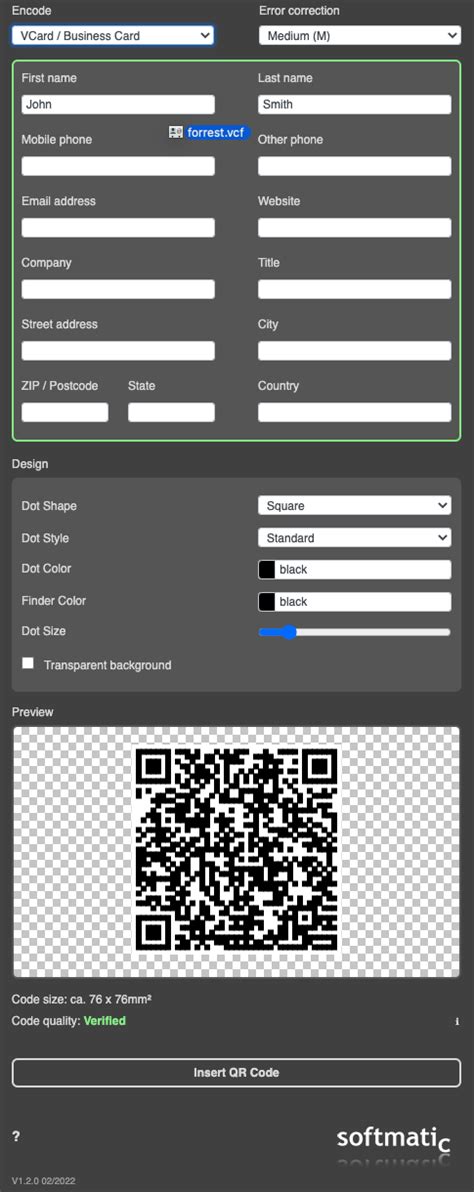Focus the State input field
474x1192 pixels.
(x=171, y=412)
